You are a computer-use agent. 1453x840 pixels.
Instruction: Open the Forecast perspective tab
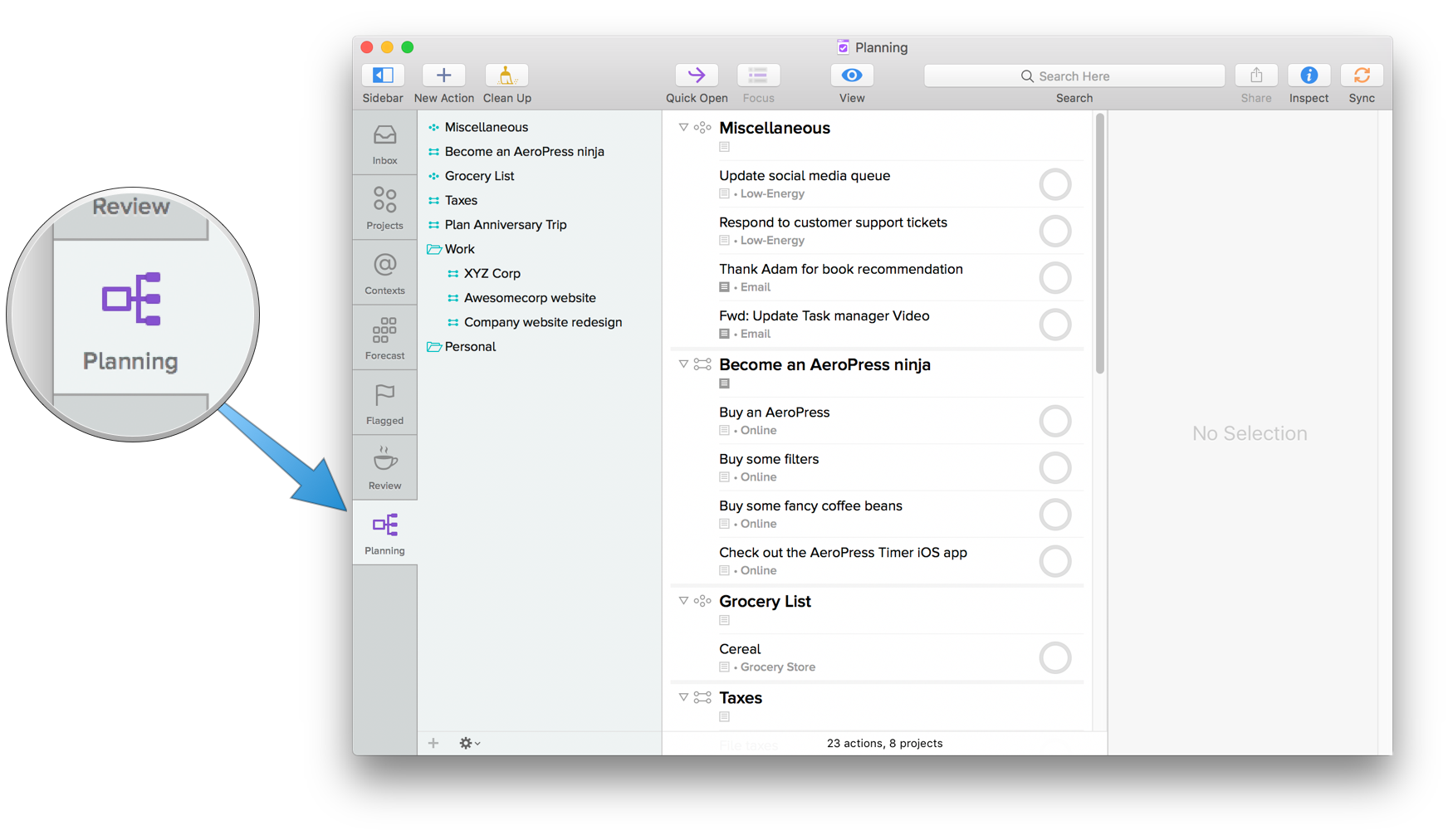pyautogui.click(x=384, y=338)
